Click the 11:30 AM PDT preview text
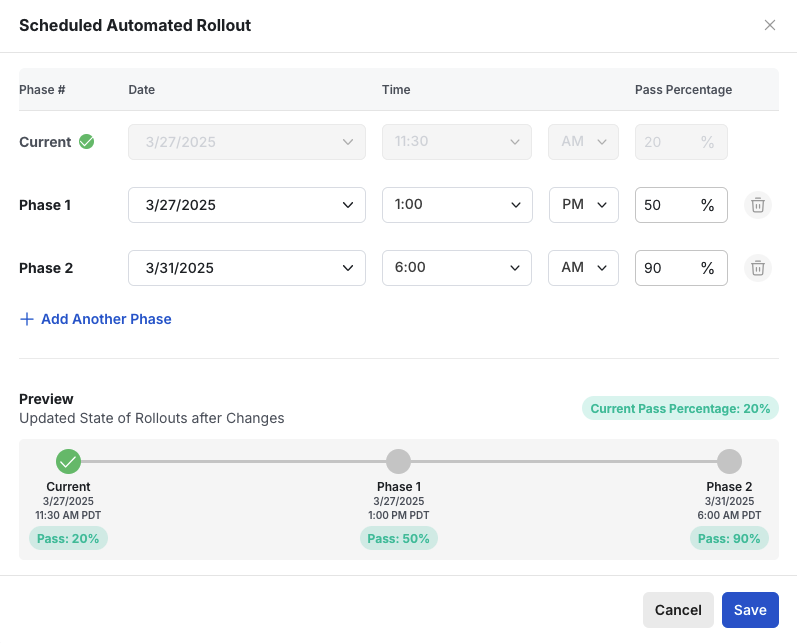This screenshot has height=643, width=797. tap(68, 515)
